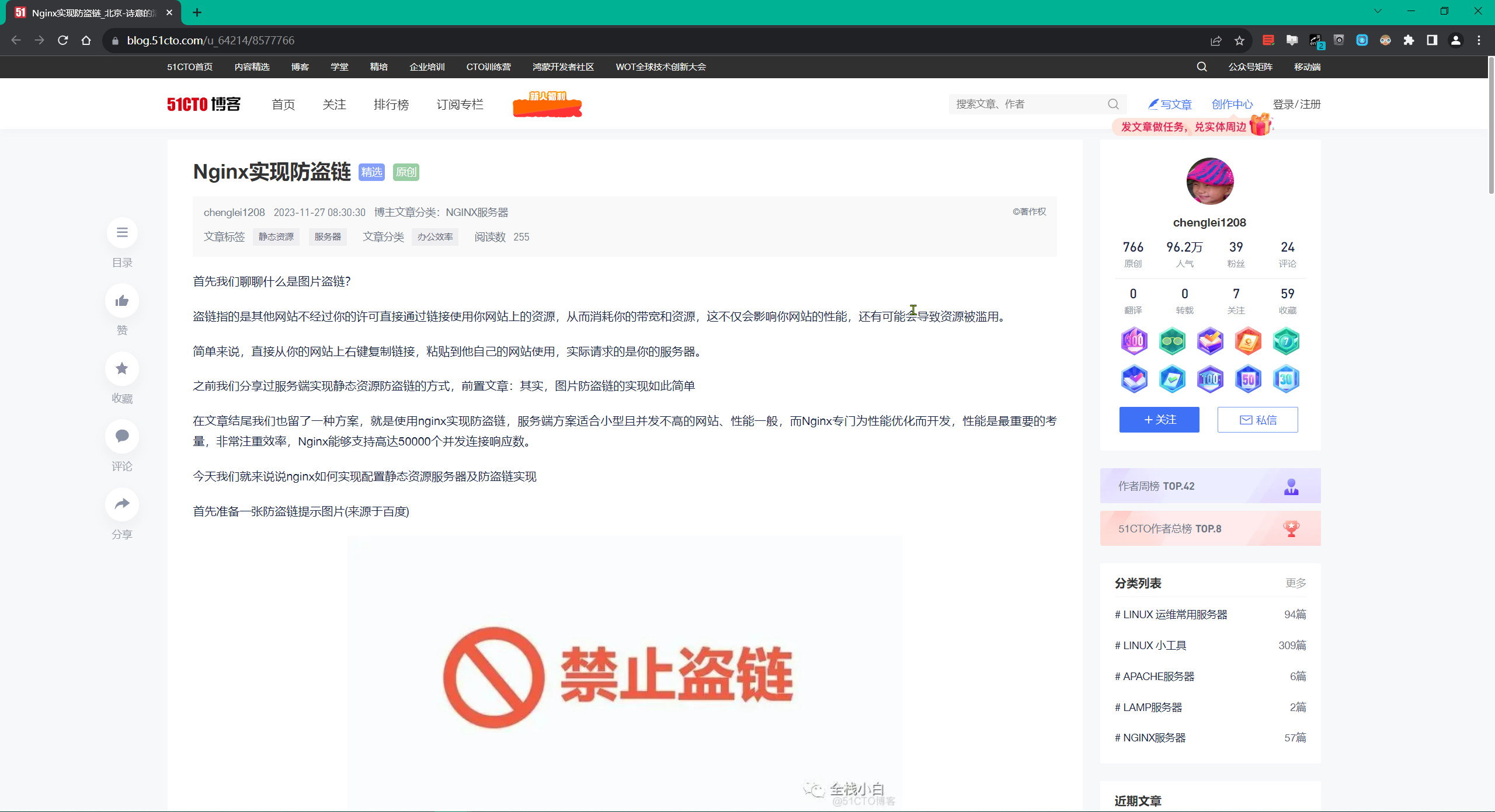
Task: Close the Nginx实现防盗链 browser tab
Action: tap(169, 12)
